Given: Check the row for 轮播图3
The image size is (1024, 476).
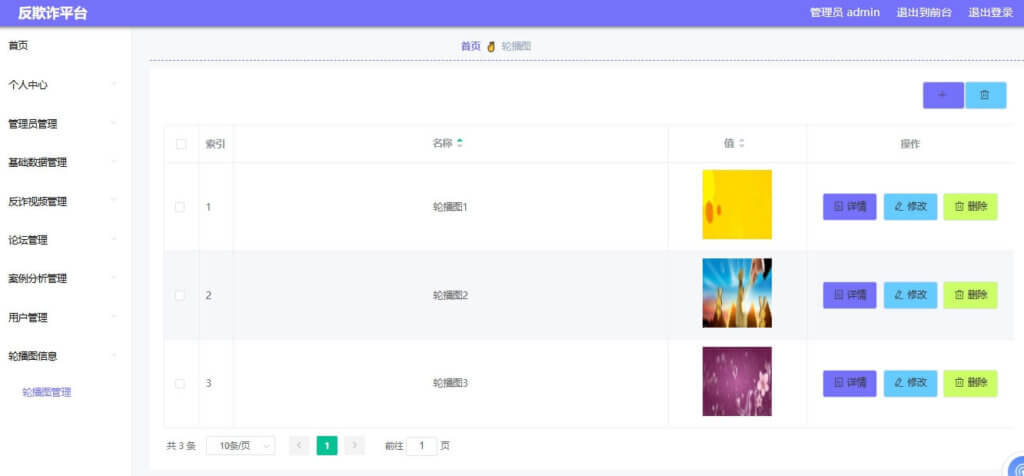Looking at the screenshot, I should click(180, 383).
